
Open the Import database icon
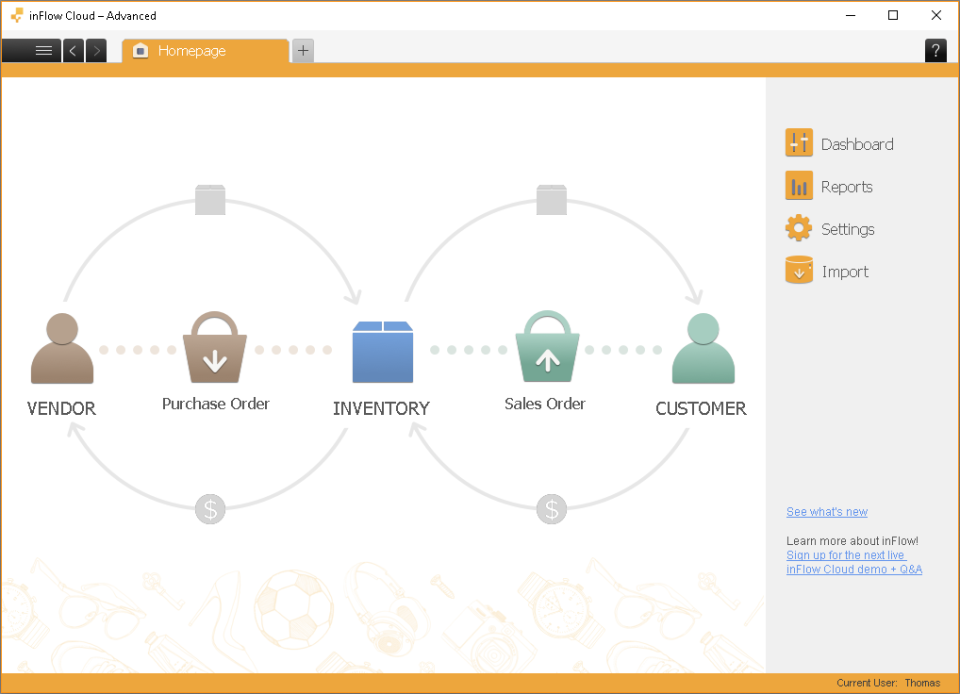799,271
